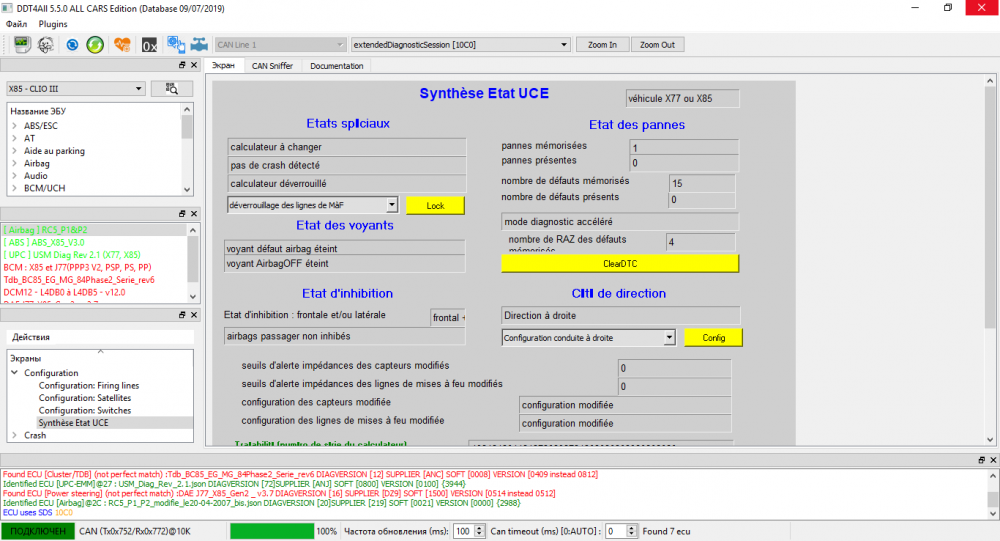Open the X85 - CLIO III vehicle dropdown
Screen dimensions: 1000x541
[75, 89]
